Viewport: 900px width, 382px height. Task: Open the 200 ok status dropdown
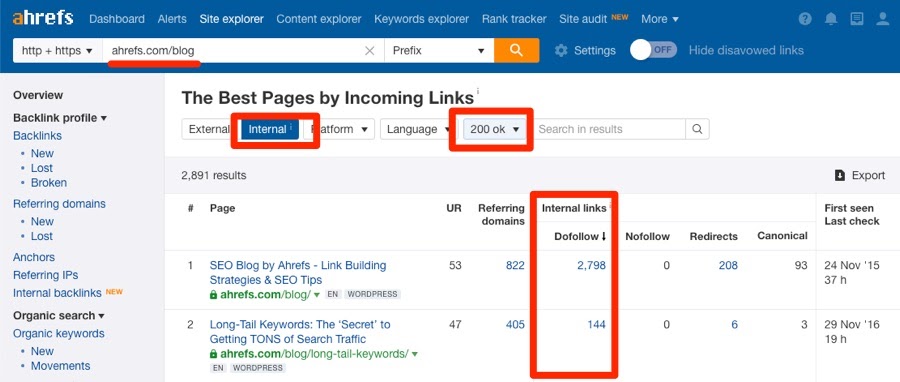494,129
